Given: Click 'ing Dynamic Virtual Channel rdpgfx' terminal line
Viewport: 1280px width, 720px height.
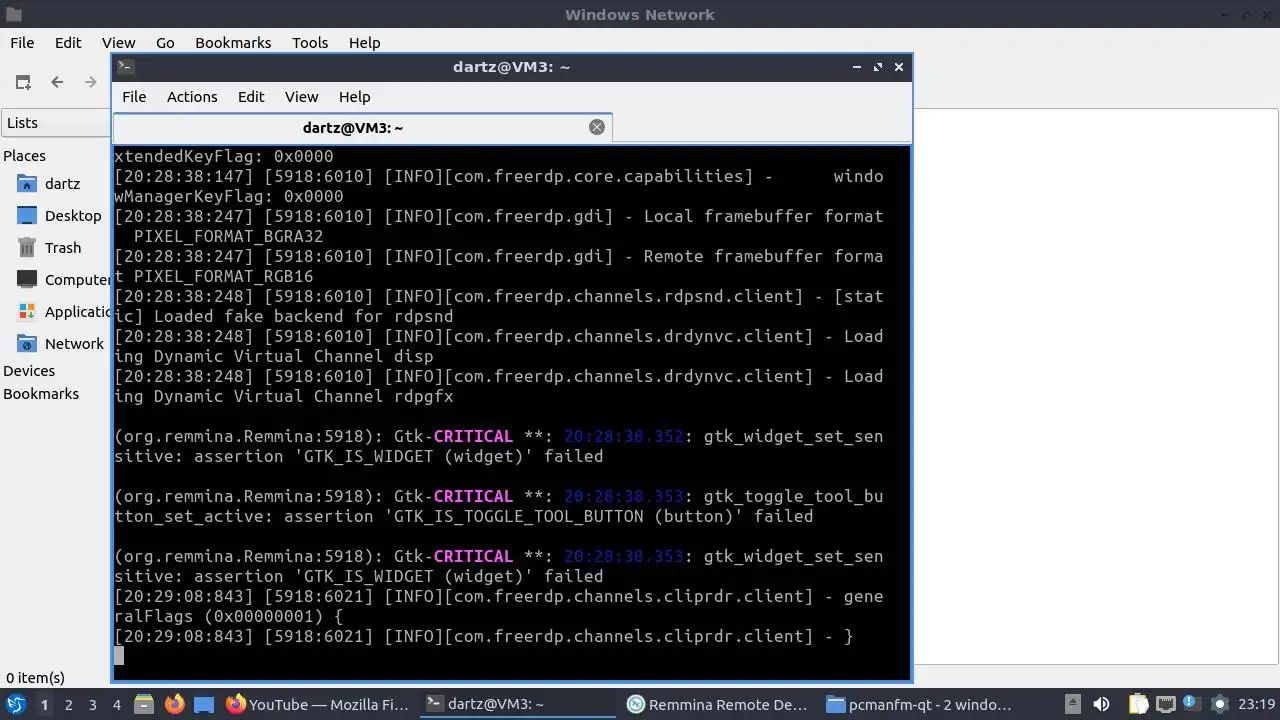Looking at the screenshot, I should [284, 396].
